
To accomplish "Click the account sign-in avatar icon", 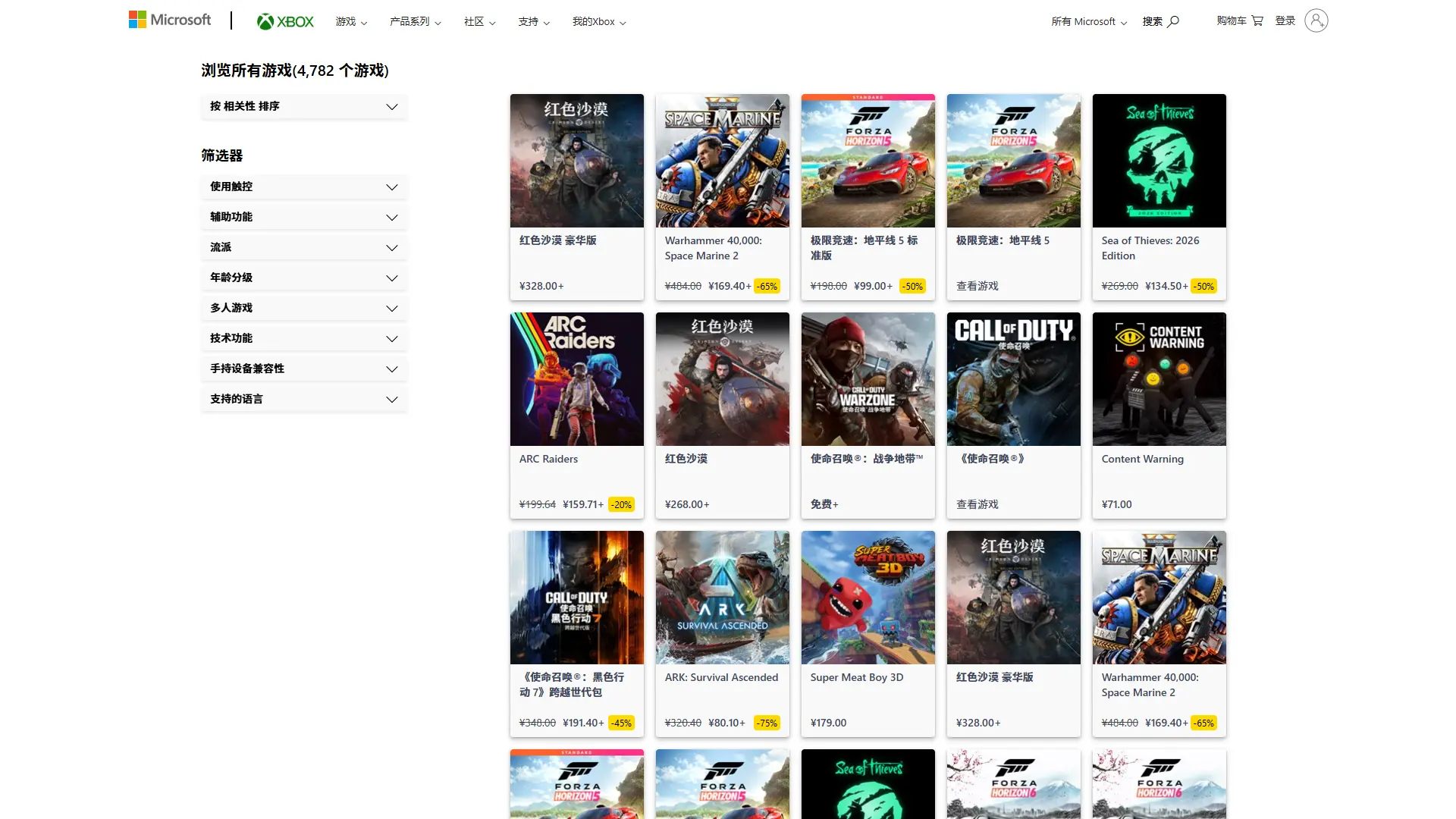I will 1316,20.
